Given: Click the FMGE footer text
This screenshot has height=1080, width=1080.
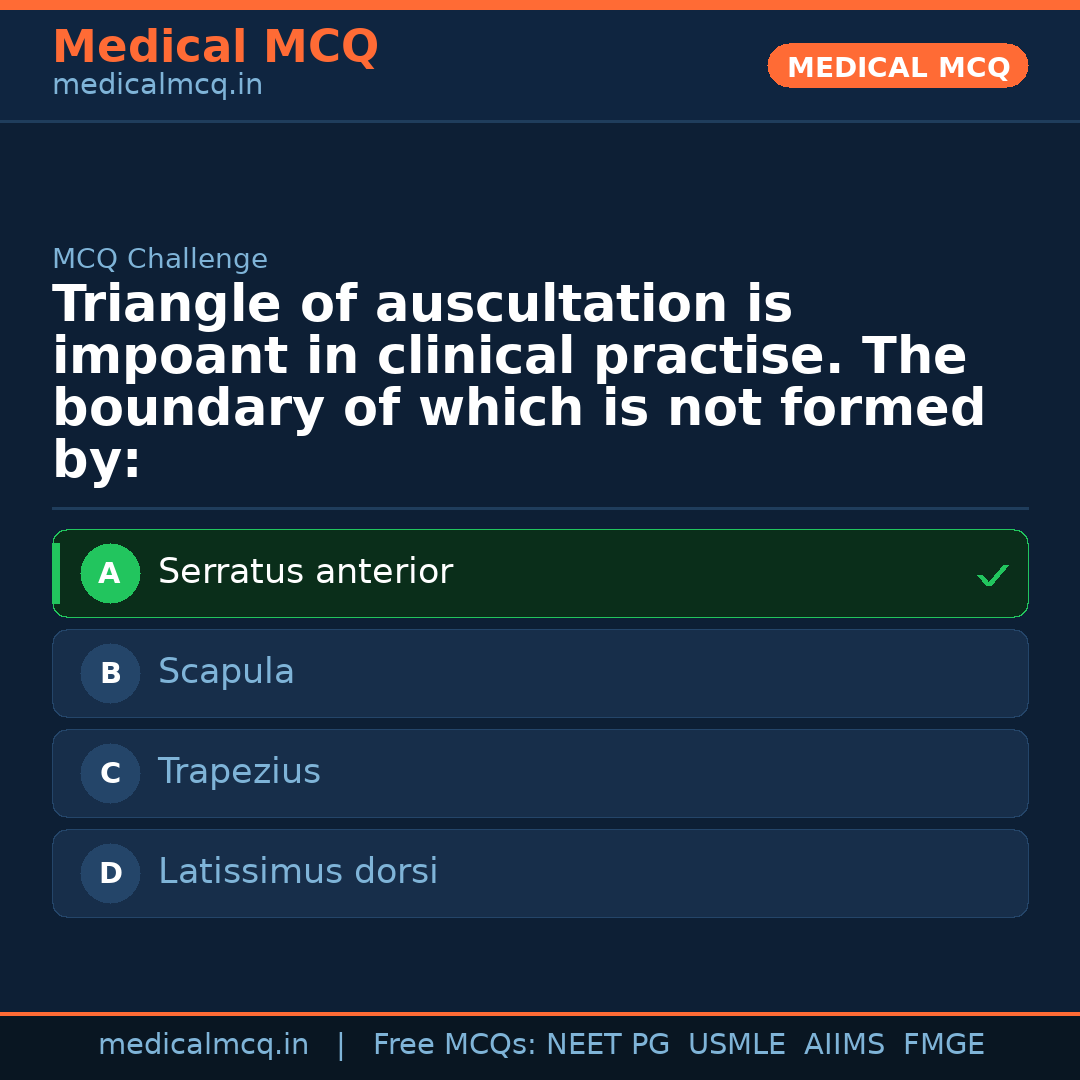Looking at the screenshot, I should click(944, 1045).
